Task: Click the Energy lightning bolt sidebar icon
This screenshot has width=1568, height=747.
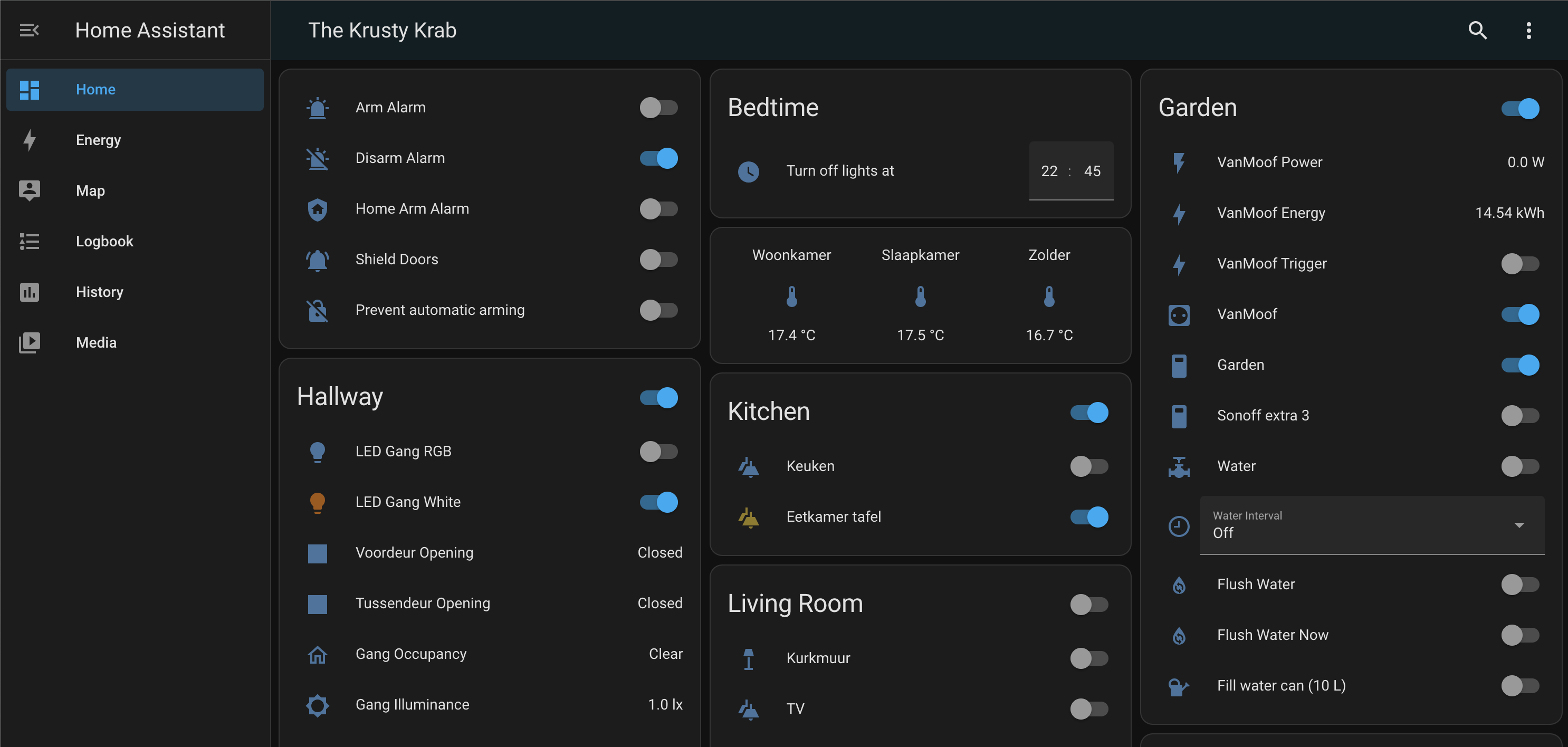Action: point(29,140)
